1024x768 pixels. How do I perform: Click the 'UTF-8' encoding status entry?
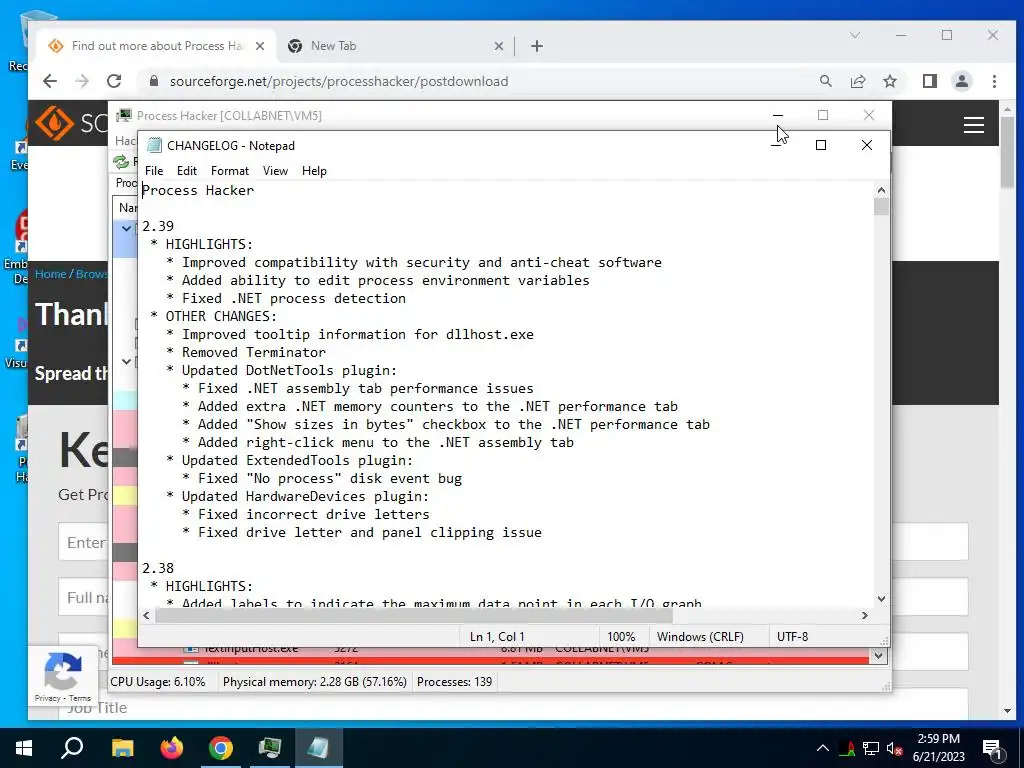(792, 636)
